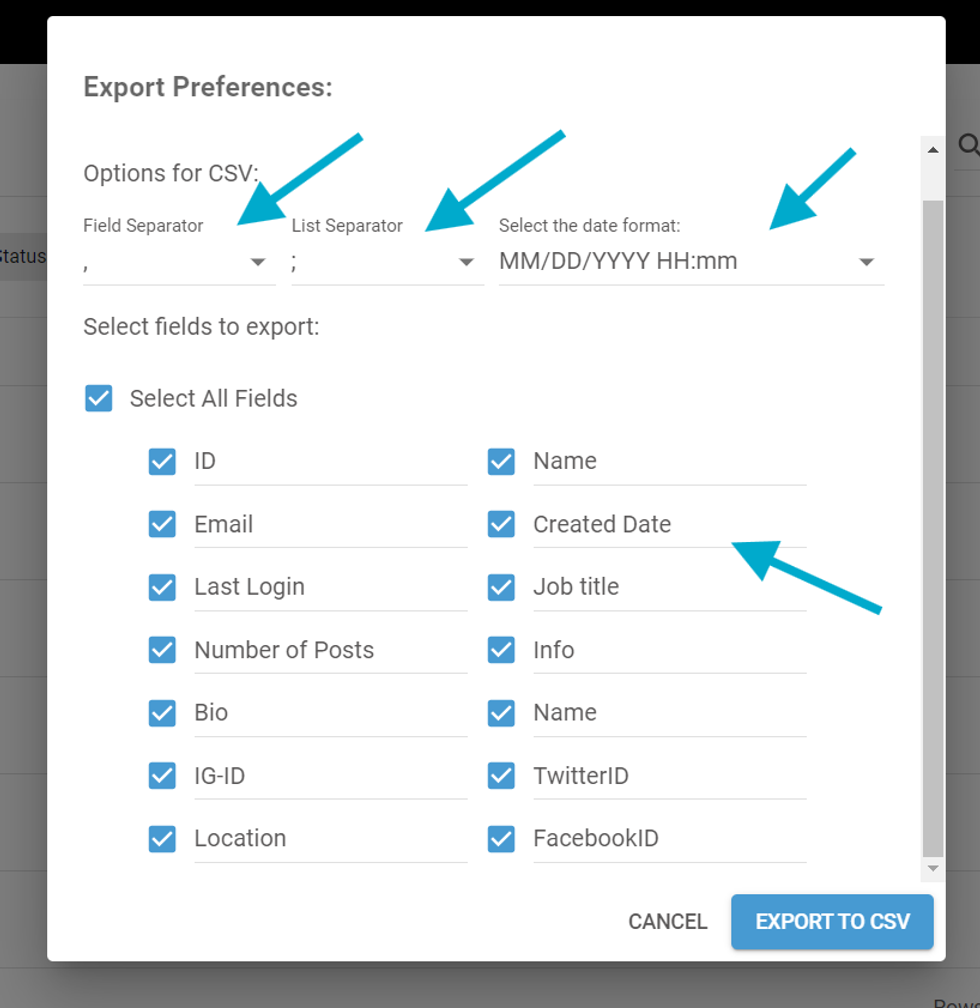980x1008 pixels.
Task: Deselect the Email field checkbox
Action: point(162,524)
